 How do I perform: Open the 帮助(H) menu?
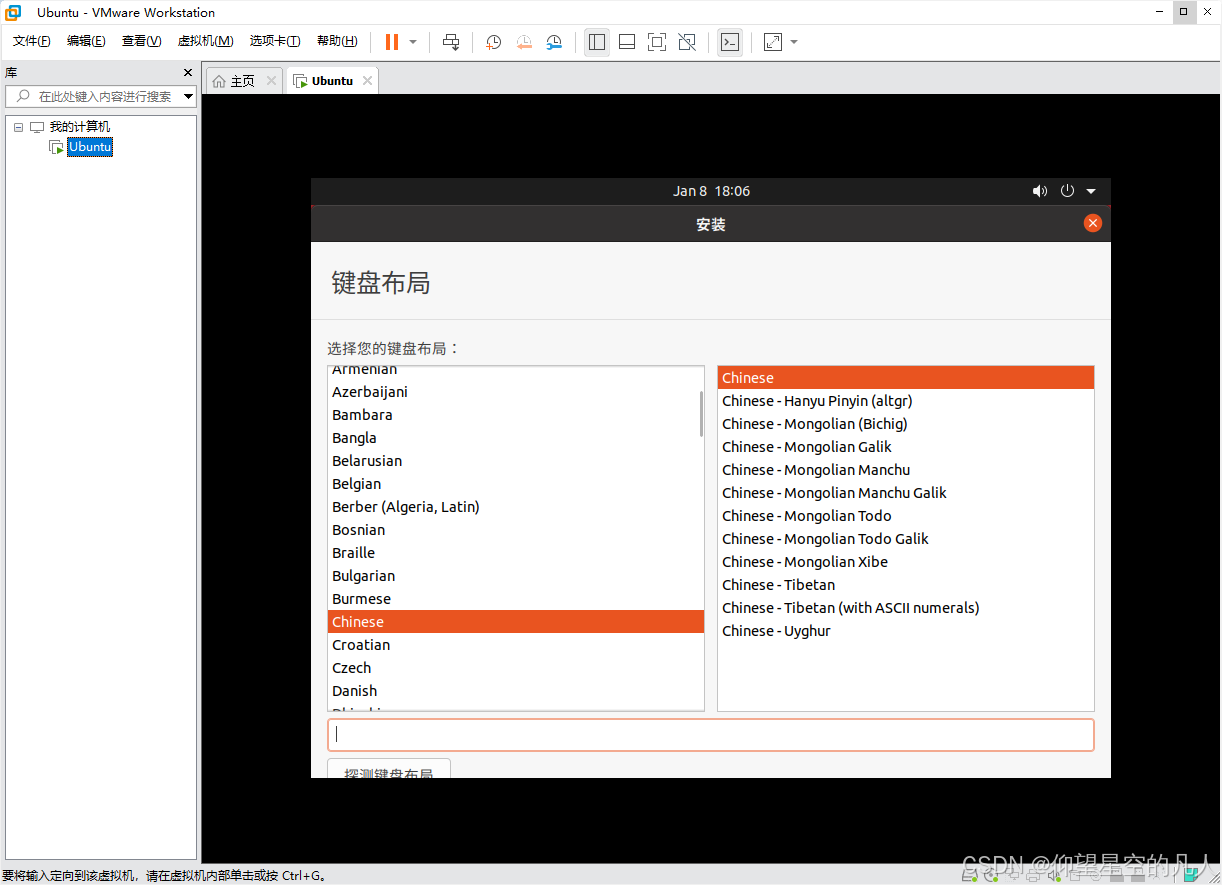(x=337, y=41)
